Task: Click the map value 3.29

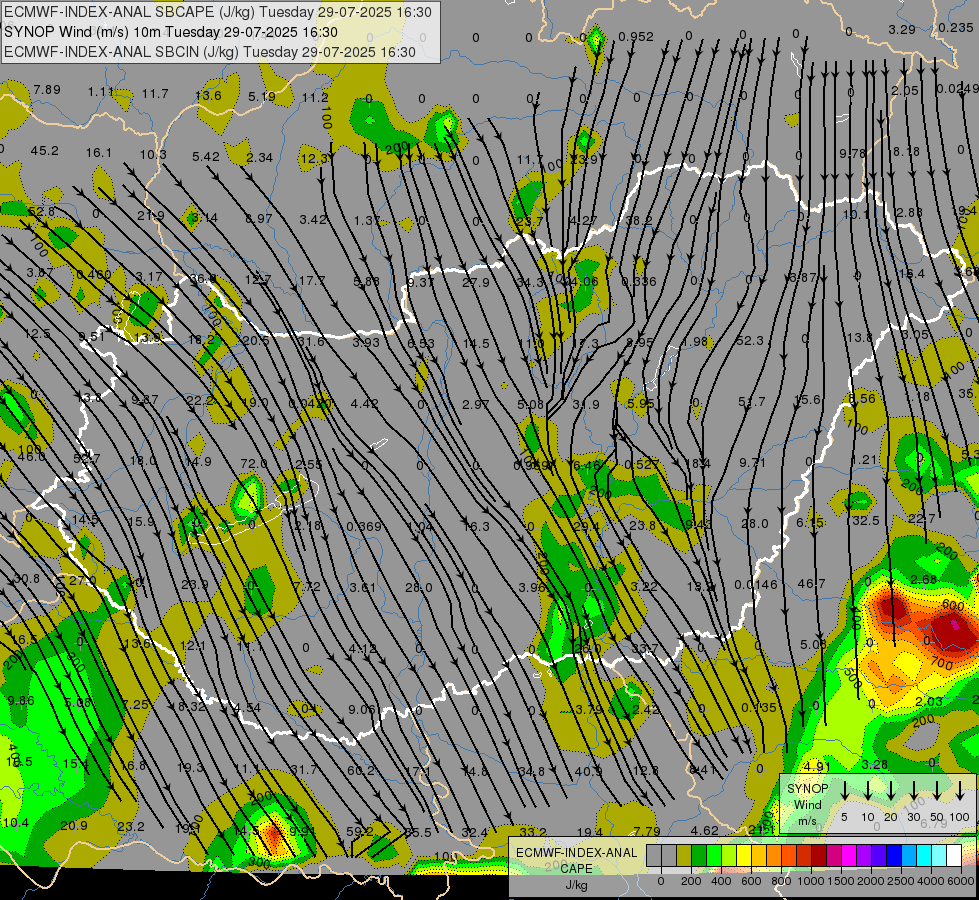Action: [902, 29]
